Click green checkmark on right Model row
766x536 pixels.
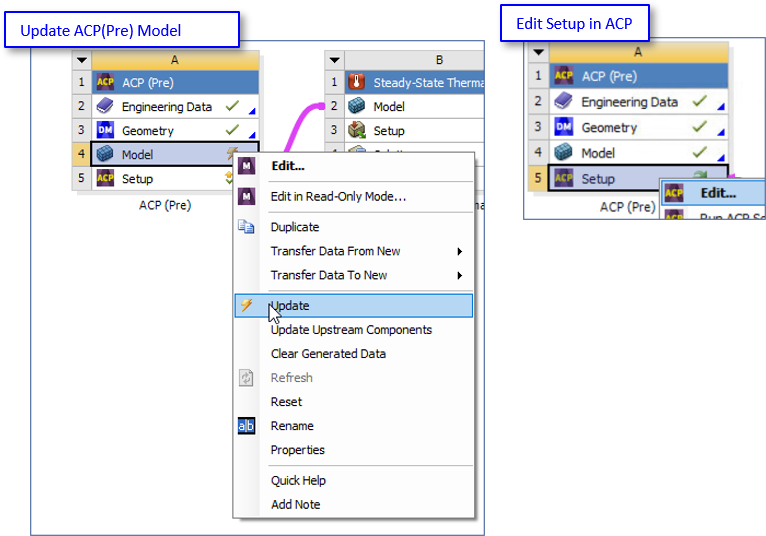(700, 152)
